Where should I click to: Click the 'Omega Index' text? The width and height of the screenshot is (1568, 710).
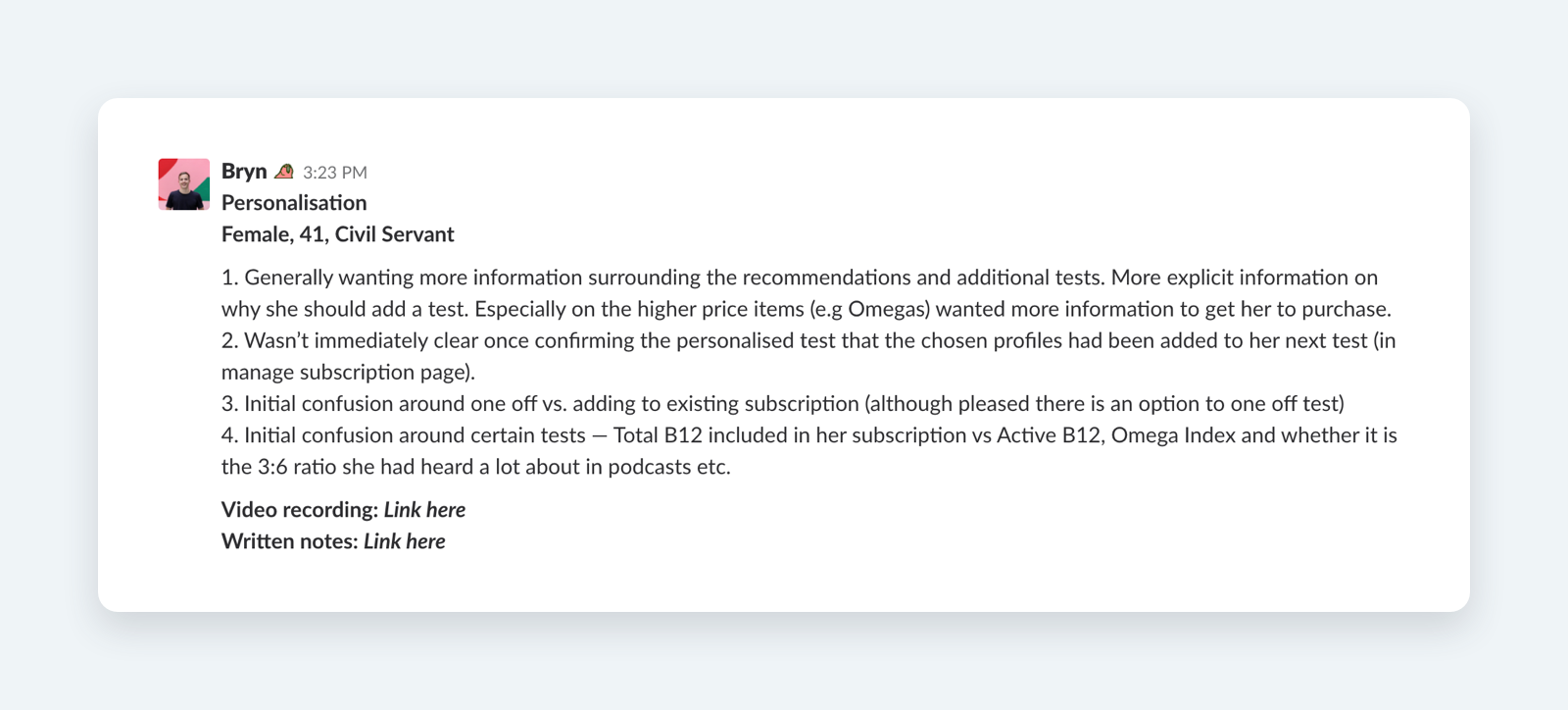[1173, 434]
